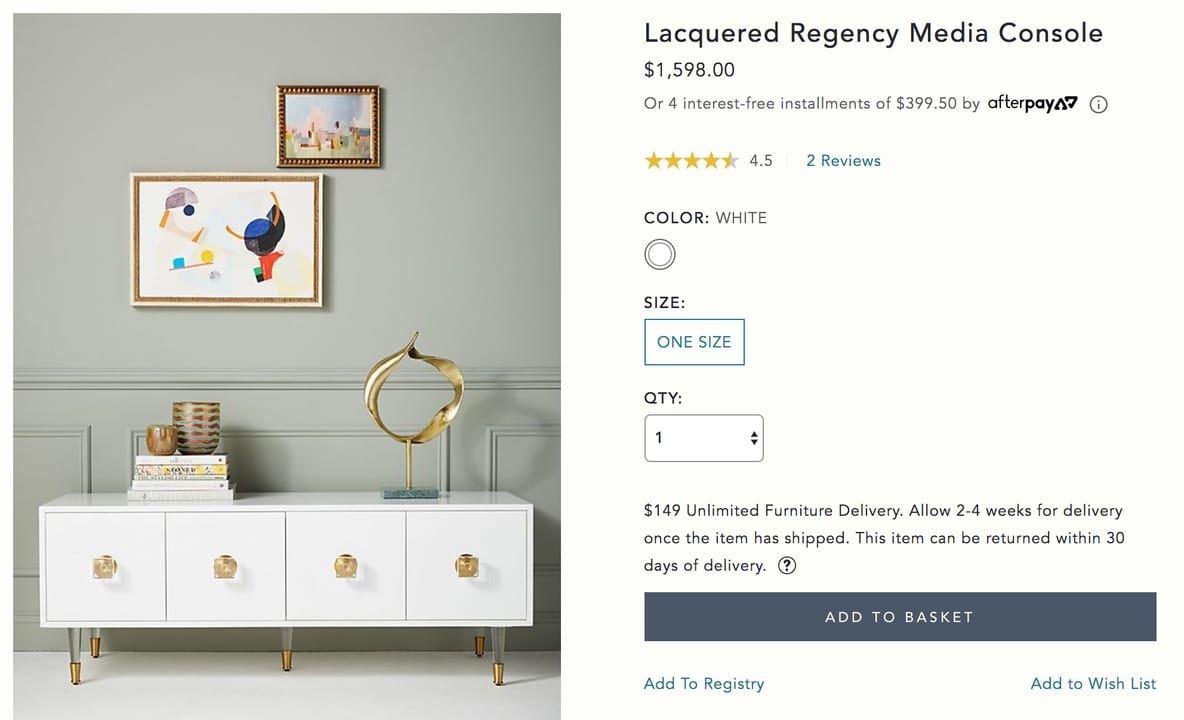Click the gold star rating icons
1184x720 pixels.
point(691,160)
